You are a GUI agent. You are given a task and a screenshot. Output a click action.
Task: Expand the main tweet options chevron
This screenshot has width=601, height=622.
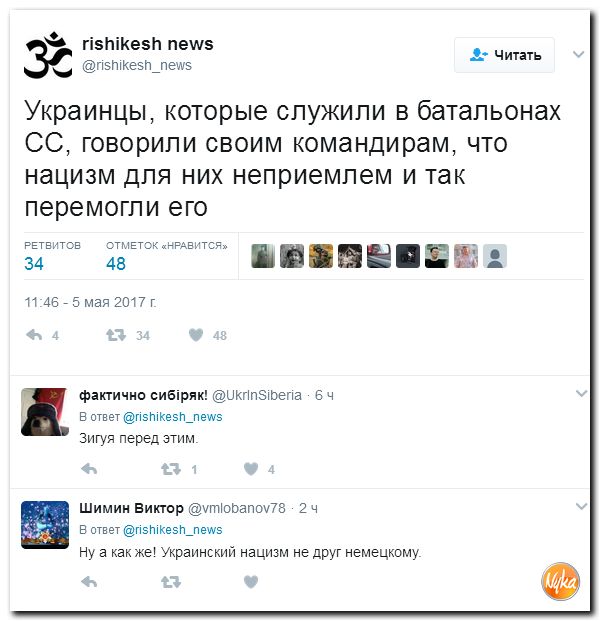click(579, 54)
